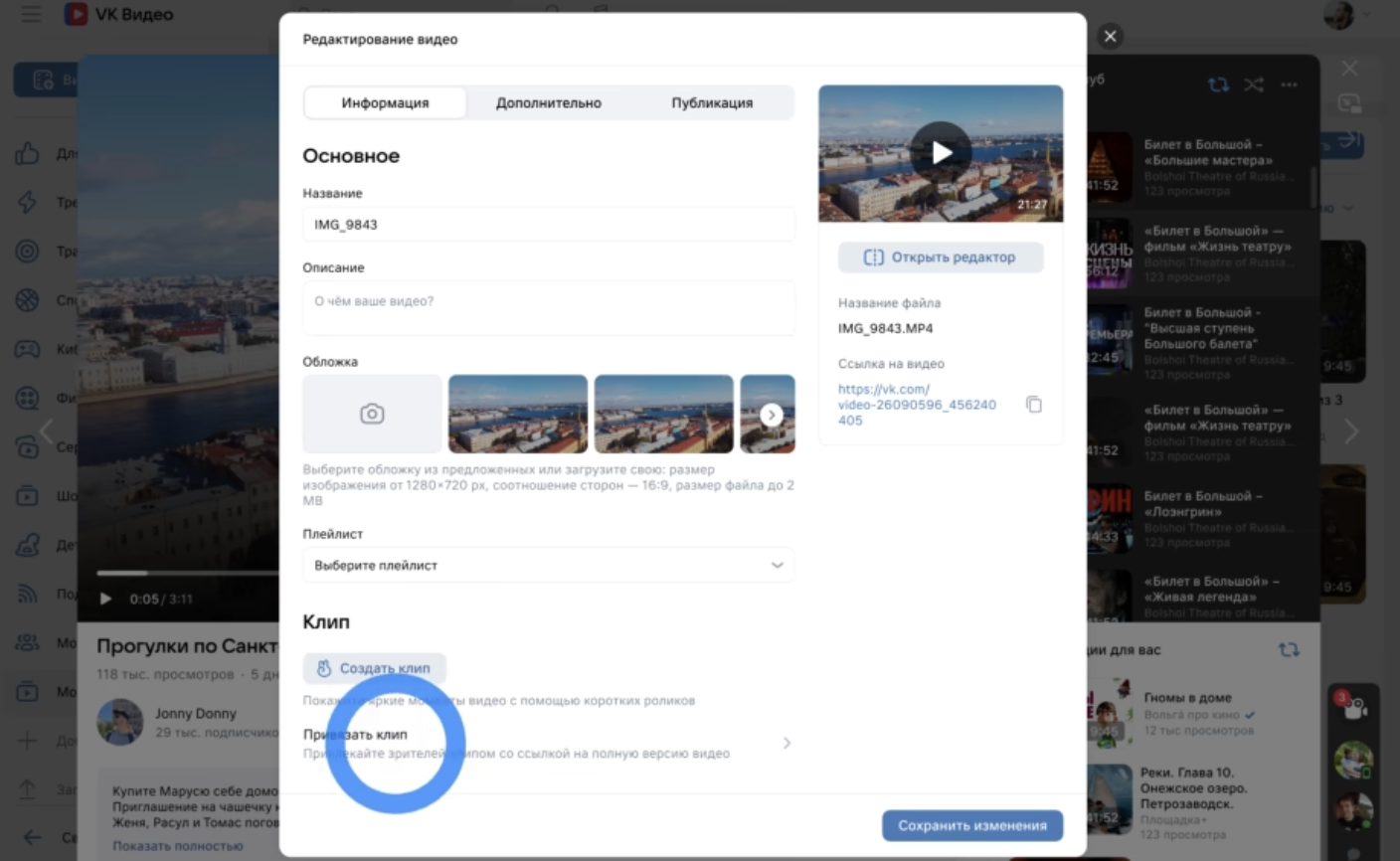1400x861 pixels.
Task: Copy the video link with copy icon
Action: (x=1034, y=405)
